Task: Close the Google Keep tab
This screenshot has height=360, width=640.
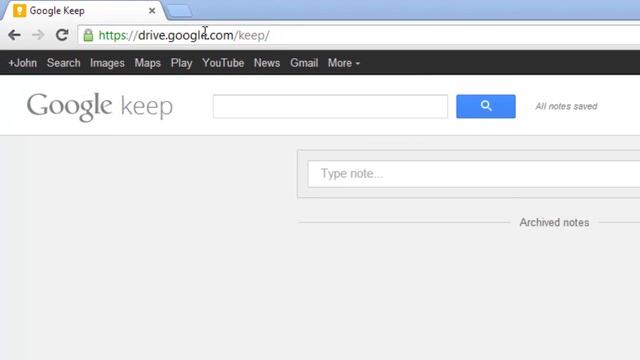Action: [x=152, y=11]
